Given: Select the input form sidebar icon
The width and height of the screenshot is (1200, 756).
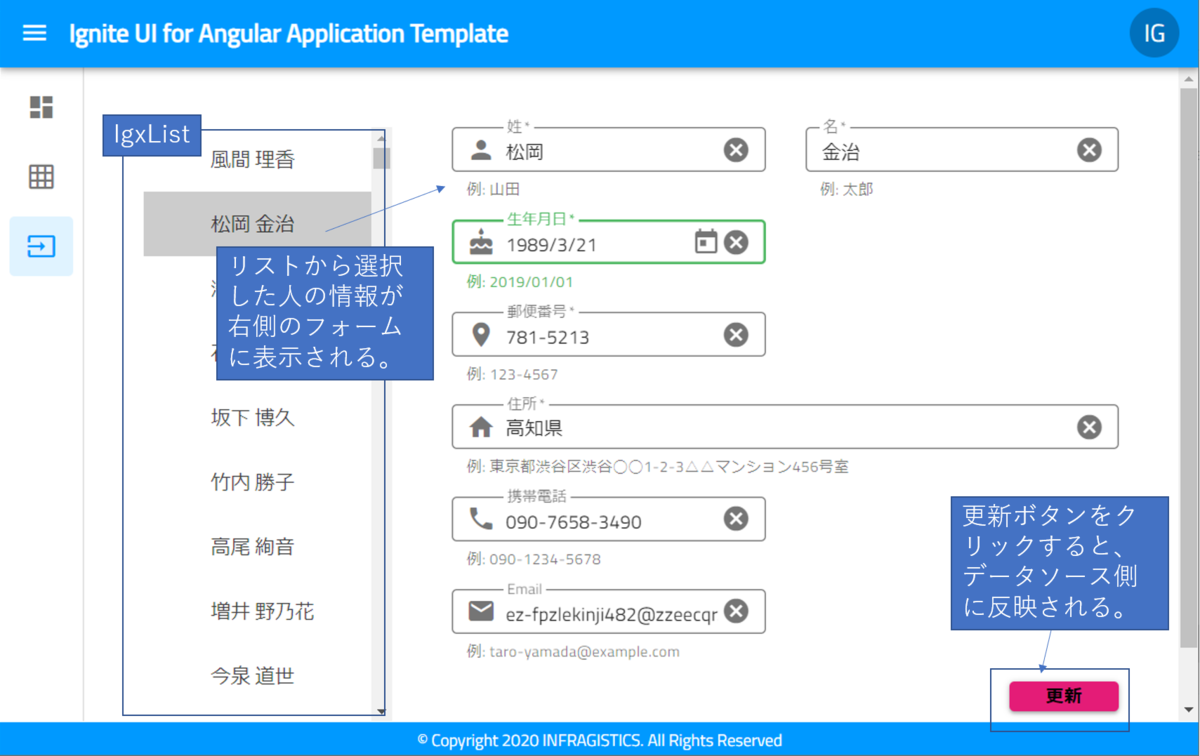Looking at the screenshot, I should tap(41, 246).
